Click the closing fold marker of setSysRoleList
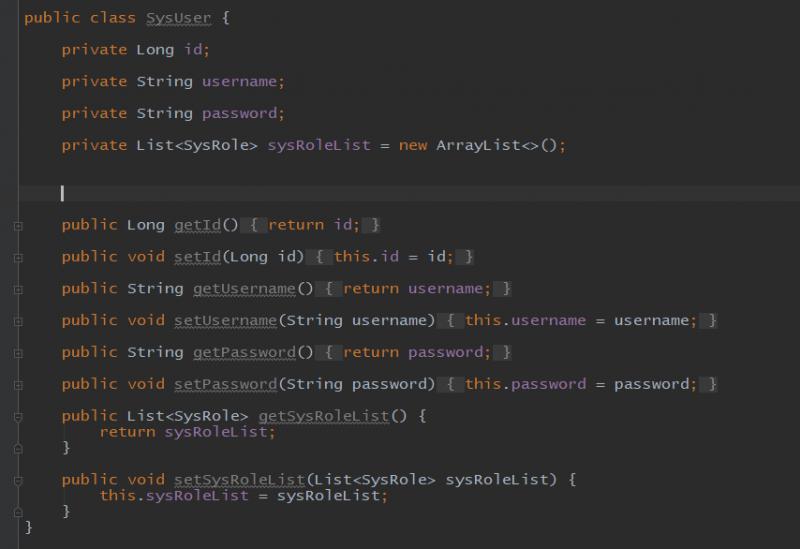This screenshot has width=800, height=549. tap(18, 512)
